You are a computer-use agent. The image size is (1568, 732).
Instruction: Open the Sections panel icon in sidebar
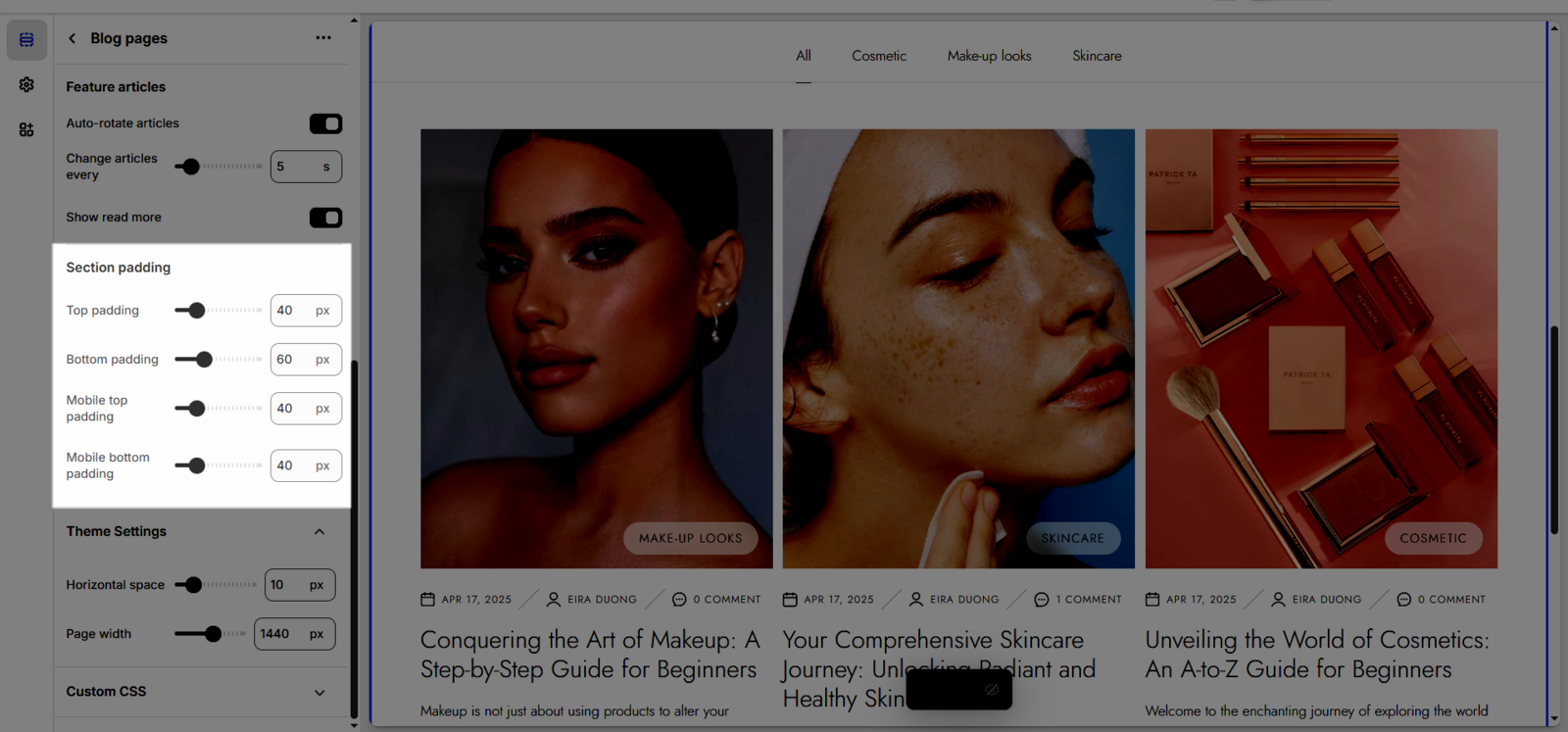26,40
